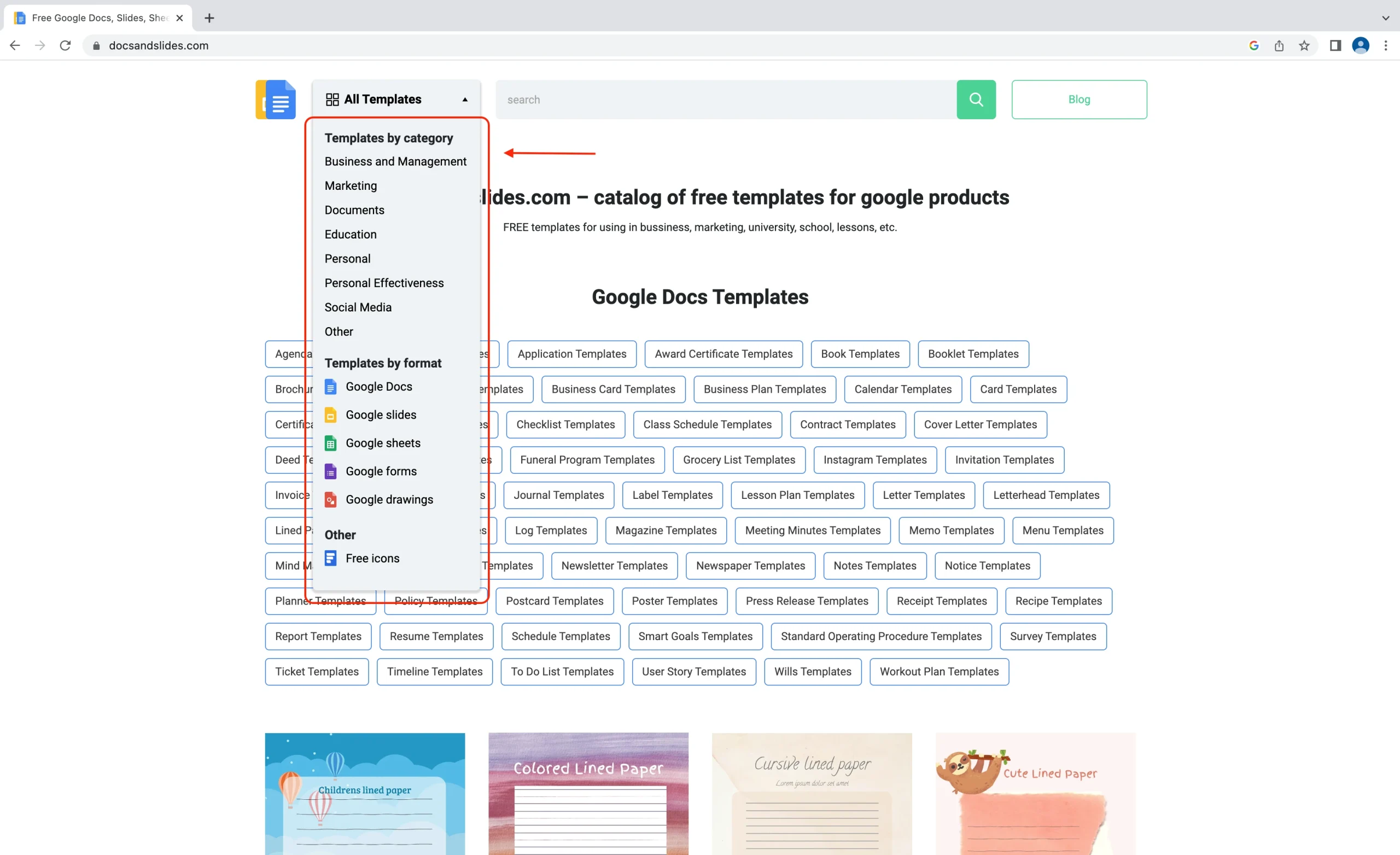Expand Templates by category section
The height and width of the screenshot is (855, 1400).
389,137
